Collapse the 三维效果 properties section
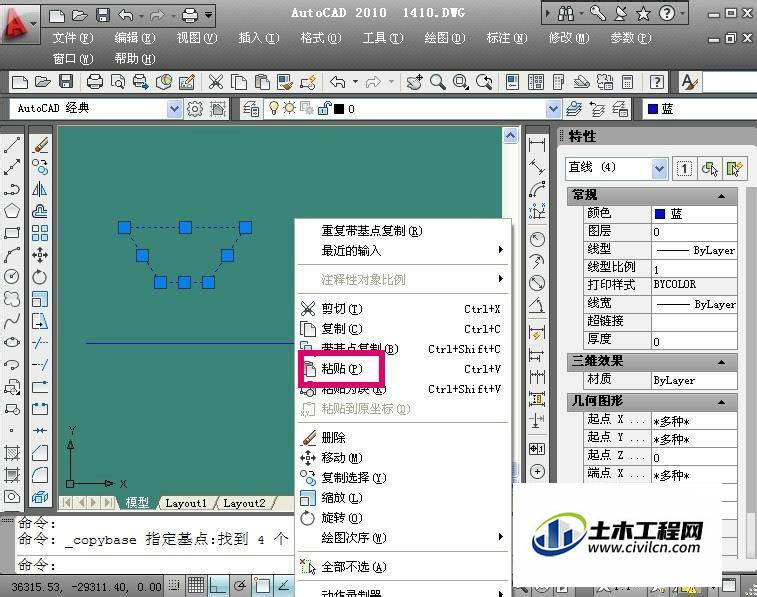The width and height of the screenshot is (757, 597). click(x=721, y=362)
